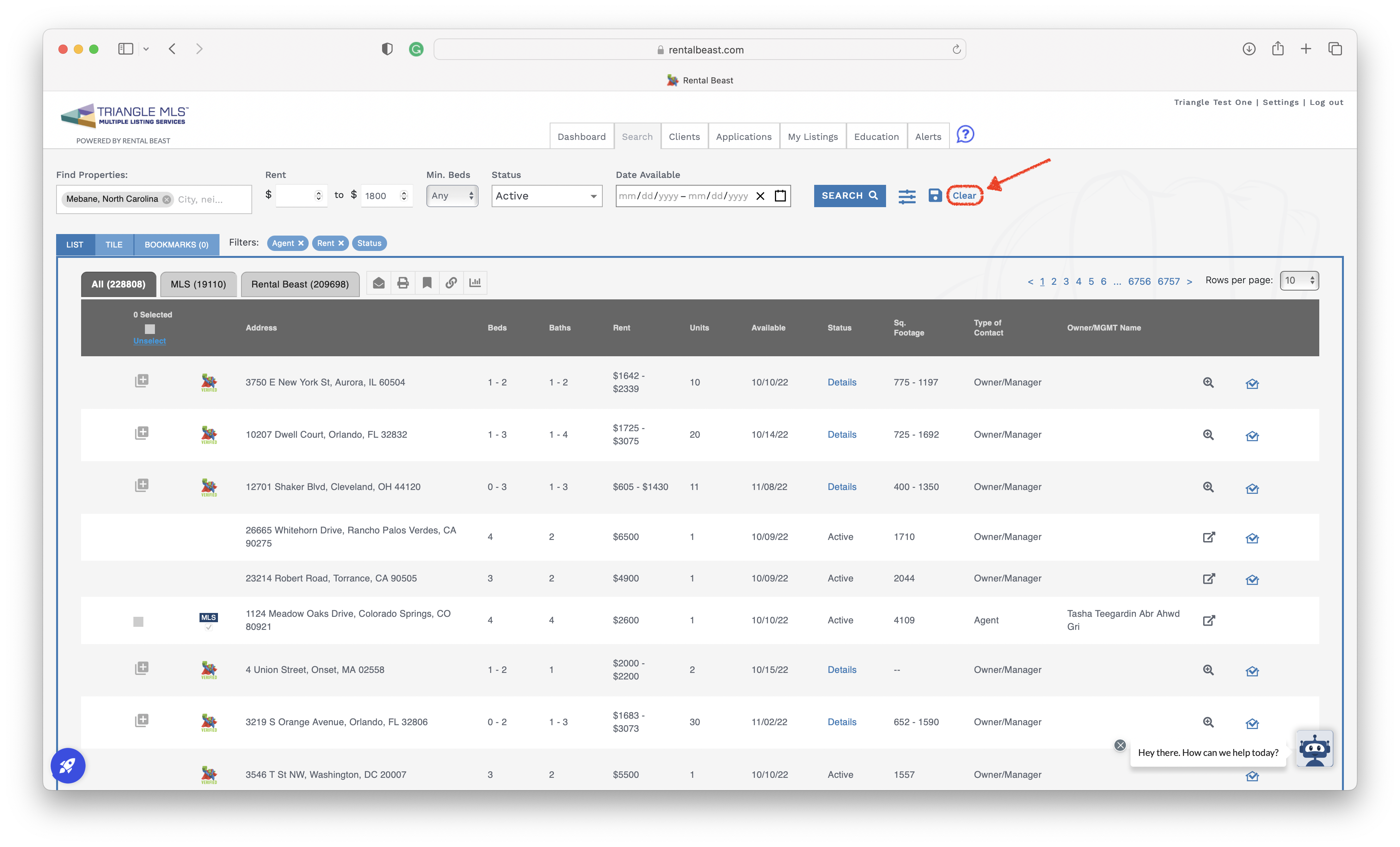The image size is (1400, 847).
Task: Copy link using chain icon
Action: pos(451,282)
